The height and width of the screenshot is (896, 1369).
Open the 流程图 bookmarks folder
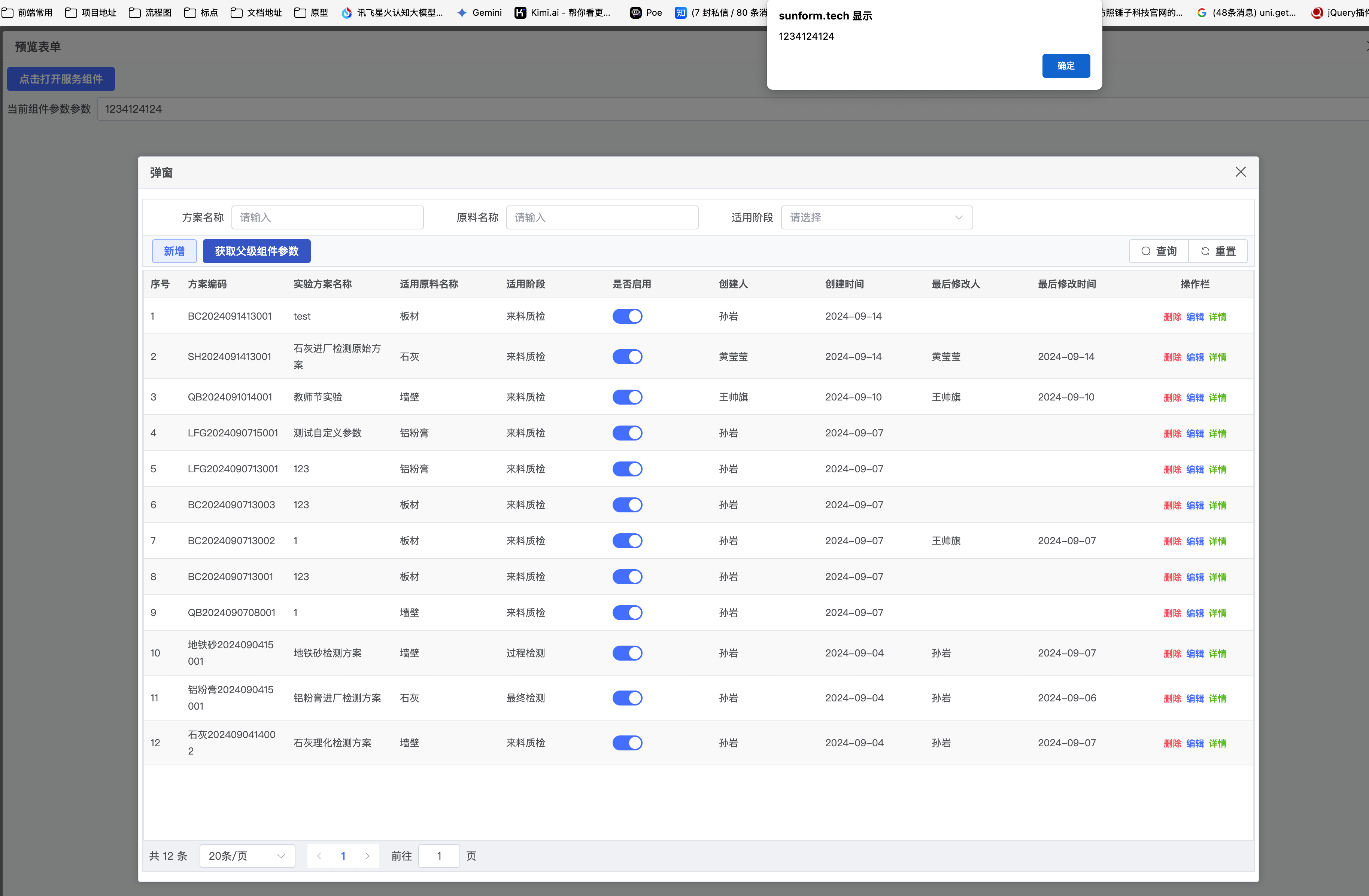(x=150, y=13)
